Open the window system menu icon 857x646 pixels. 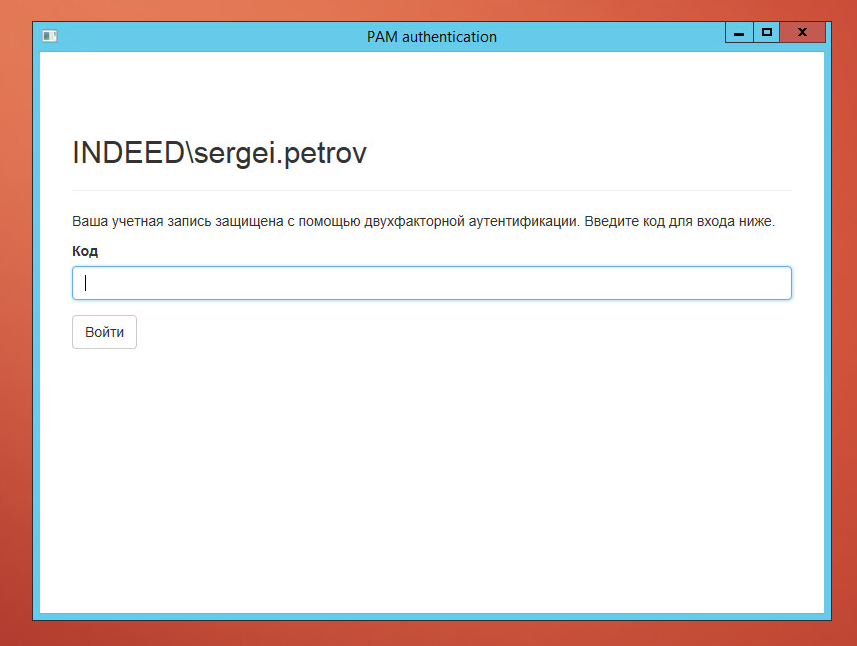click(x=49, y=36)
